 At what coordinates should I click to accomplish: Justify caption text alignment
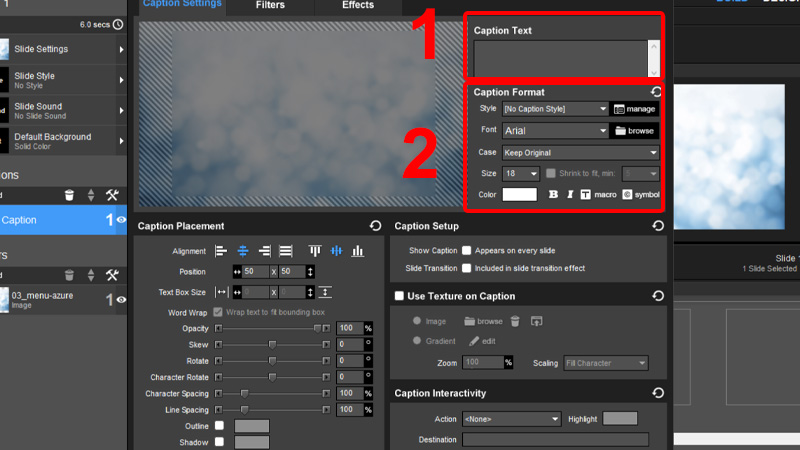[286, 251]
